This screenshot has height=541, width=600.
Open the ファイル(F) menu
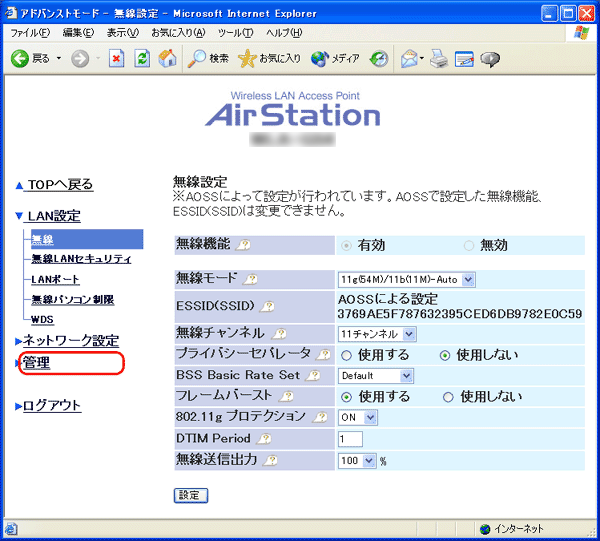(x=30, y=33)
